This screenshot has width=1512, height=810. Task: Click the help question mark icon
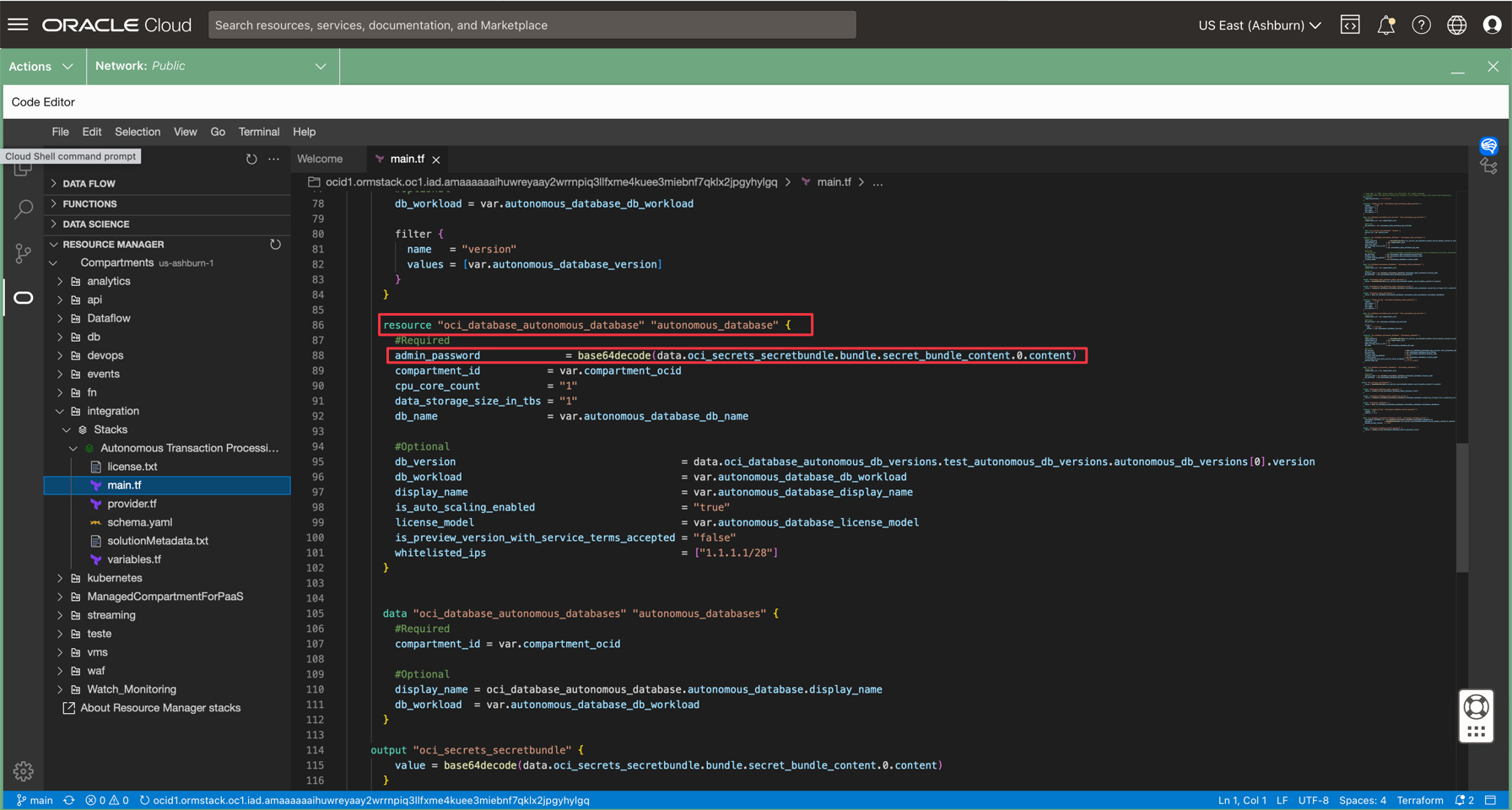click(1421, 25)
